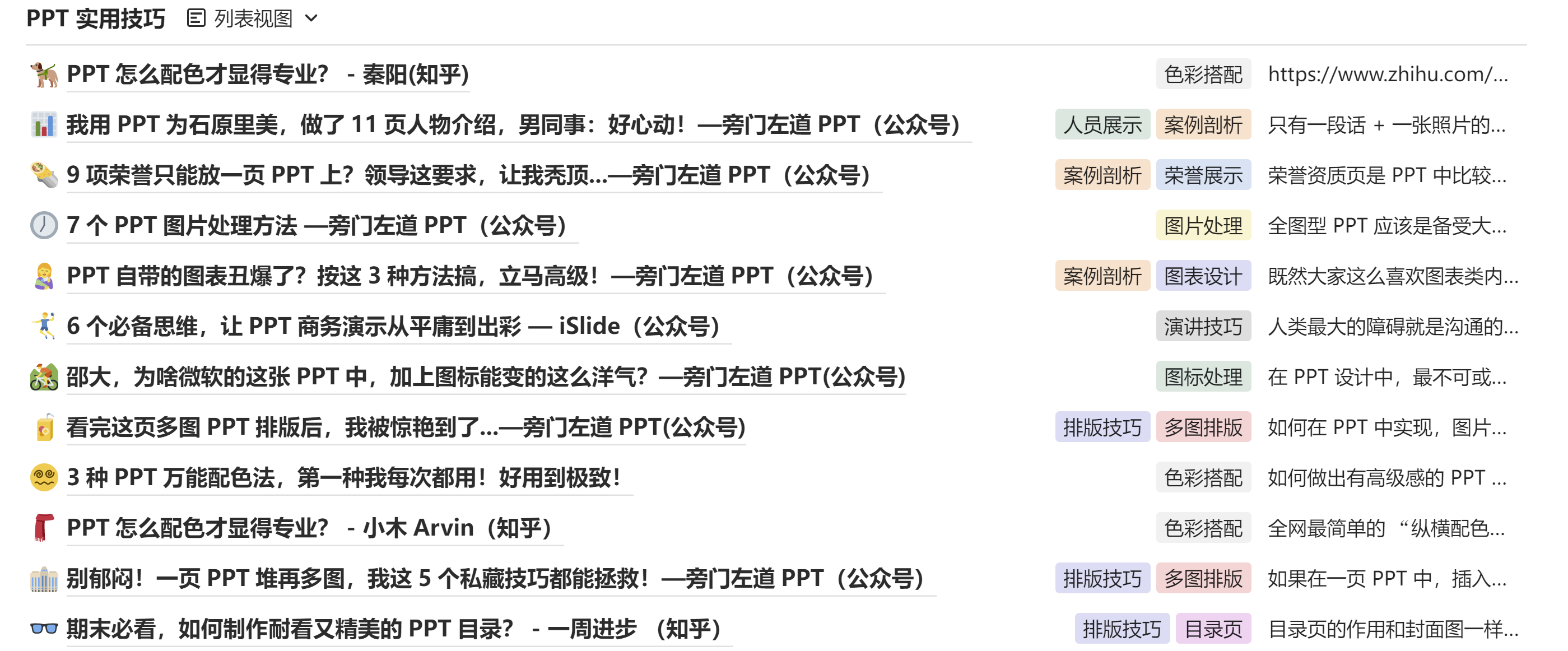
Task: Click the dog emoji icon of first row
Action: coord(44,75)
